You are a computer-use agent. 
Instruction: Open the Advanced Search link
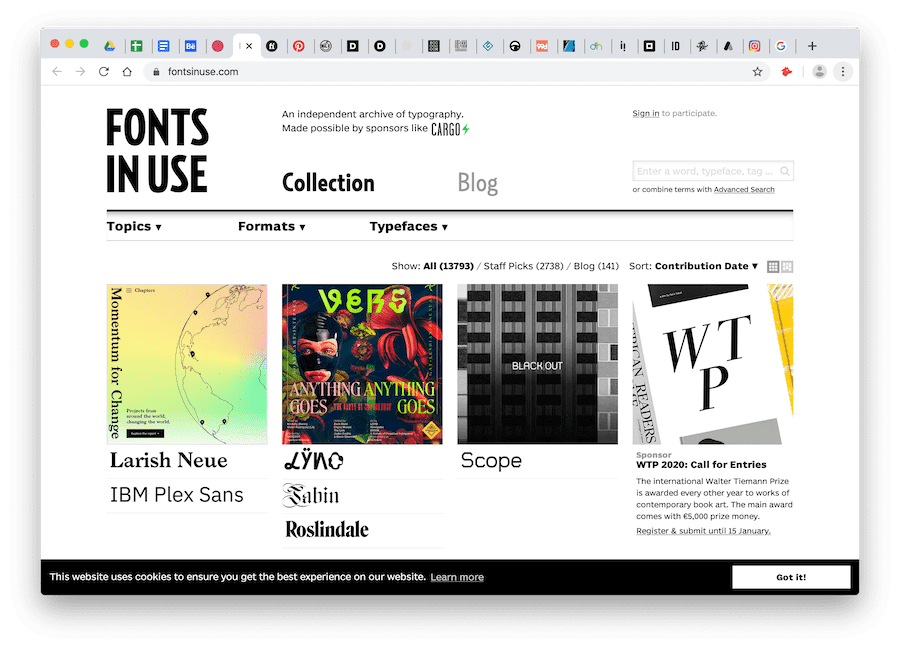click(744, 189)
